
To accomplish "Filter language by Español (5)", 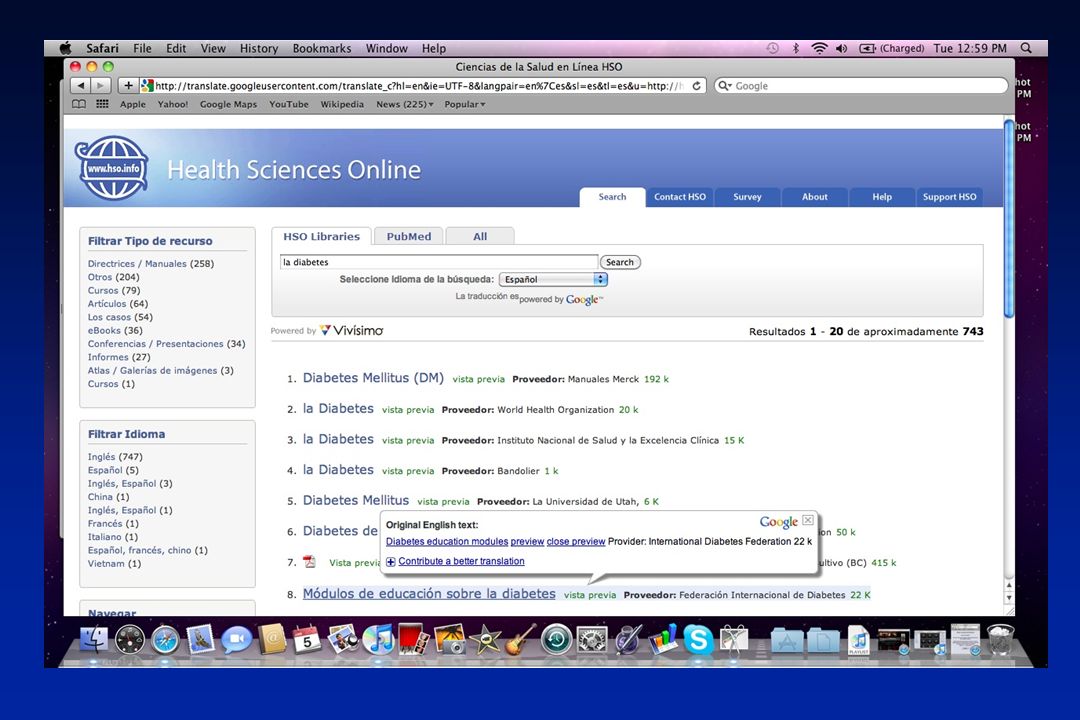I will click(113, 470).
